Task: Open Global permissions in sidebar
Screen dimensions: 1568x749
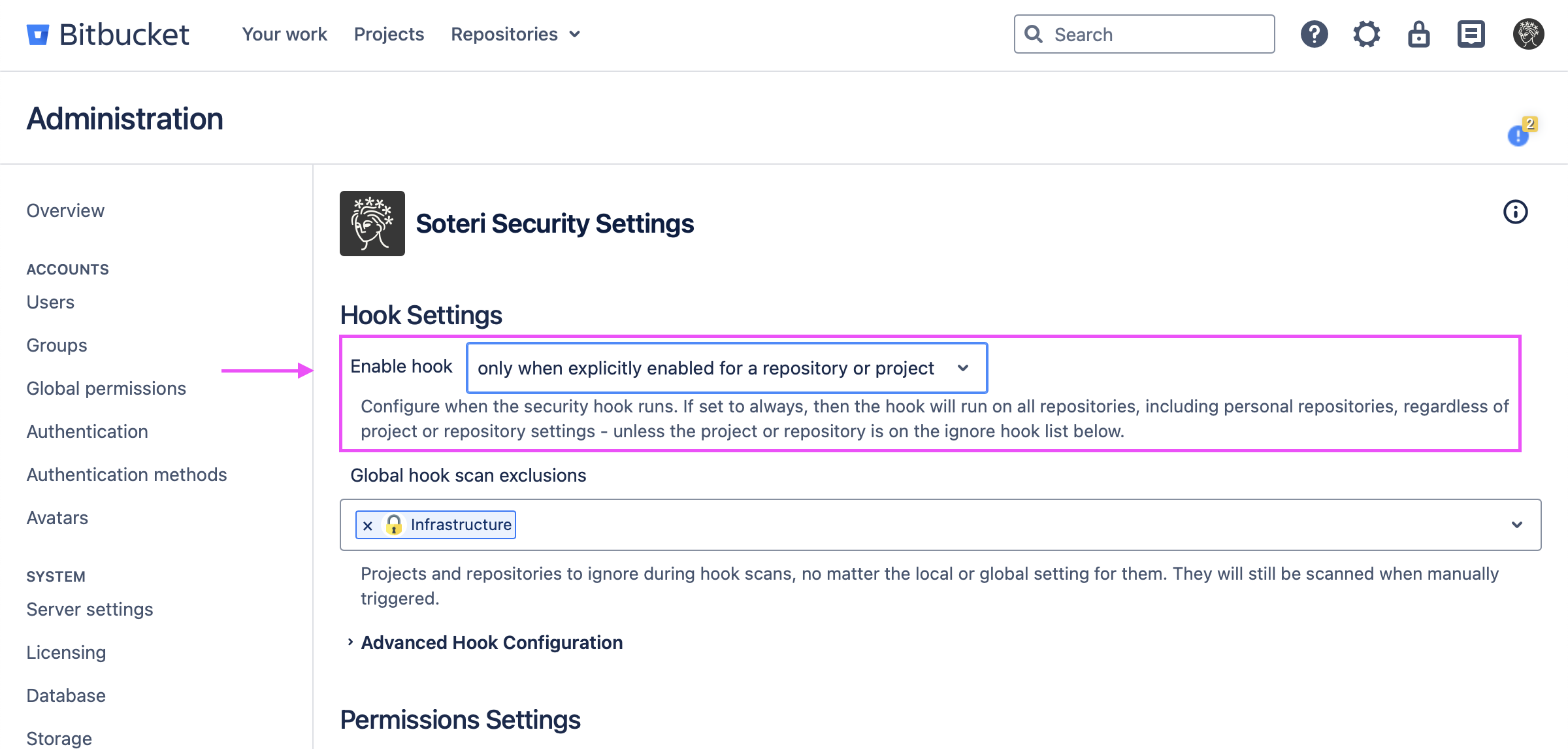Action: [x=106, y=388]
